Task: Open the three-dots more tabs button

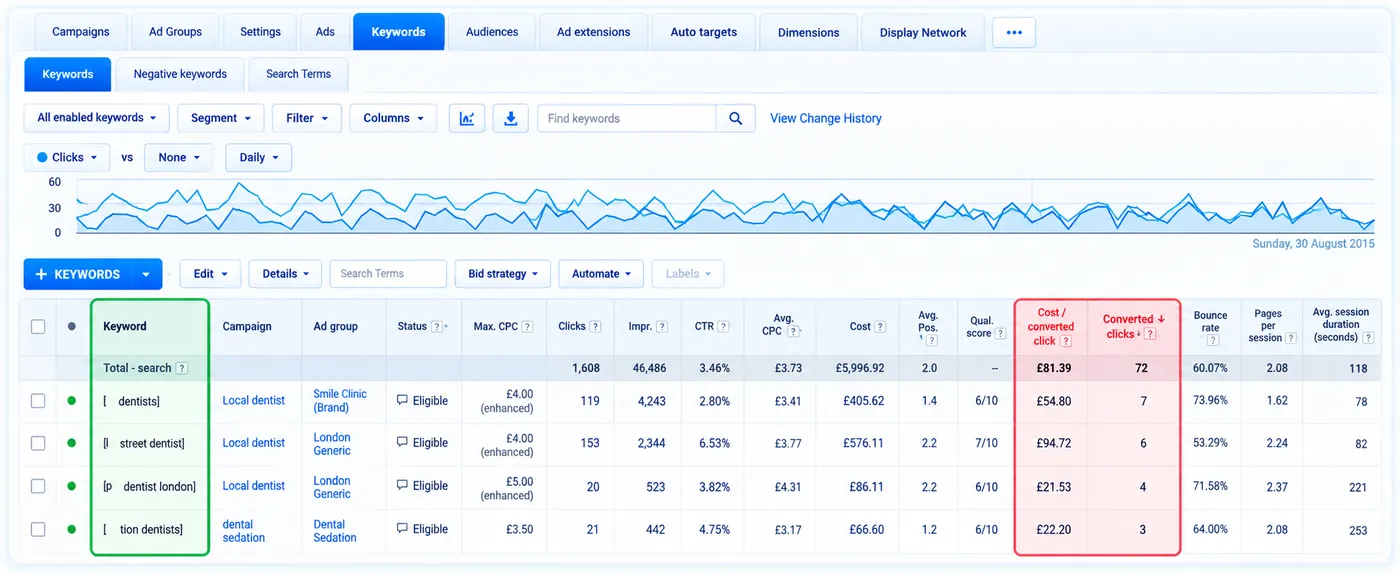Action: click(1014, 32)
